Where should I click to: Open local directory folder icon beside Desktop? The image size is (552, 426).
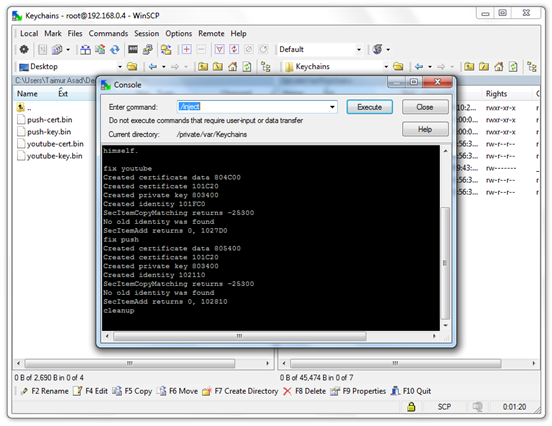[132, 66]
